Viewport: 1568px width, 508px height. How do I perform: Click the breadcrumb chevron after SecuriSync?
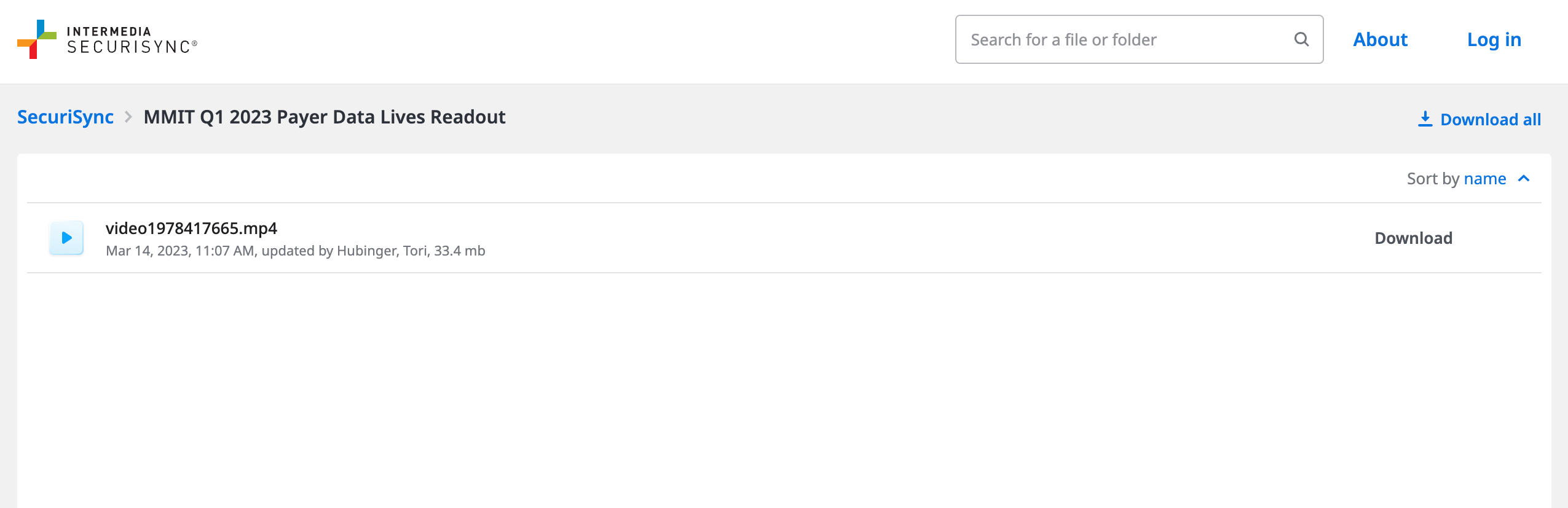(x=128, y=117)
